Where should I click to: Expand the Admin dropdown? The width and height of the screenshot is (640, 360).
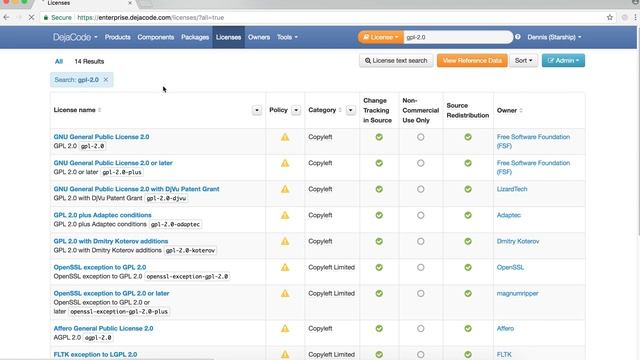[563, 60]
